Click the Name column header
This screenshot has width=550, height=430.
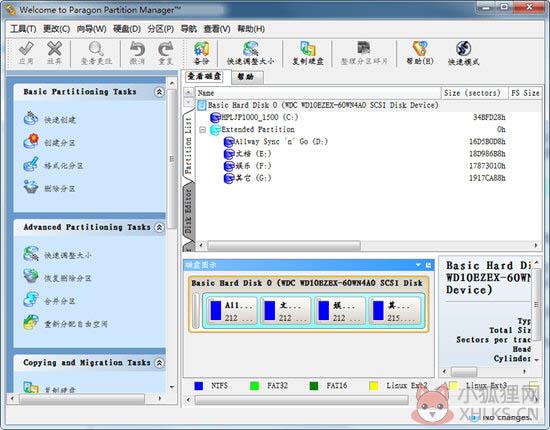pos(318,93)
